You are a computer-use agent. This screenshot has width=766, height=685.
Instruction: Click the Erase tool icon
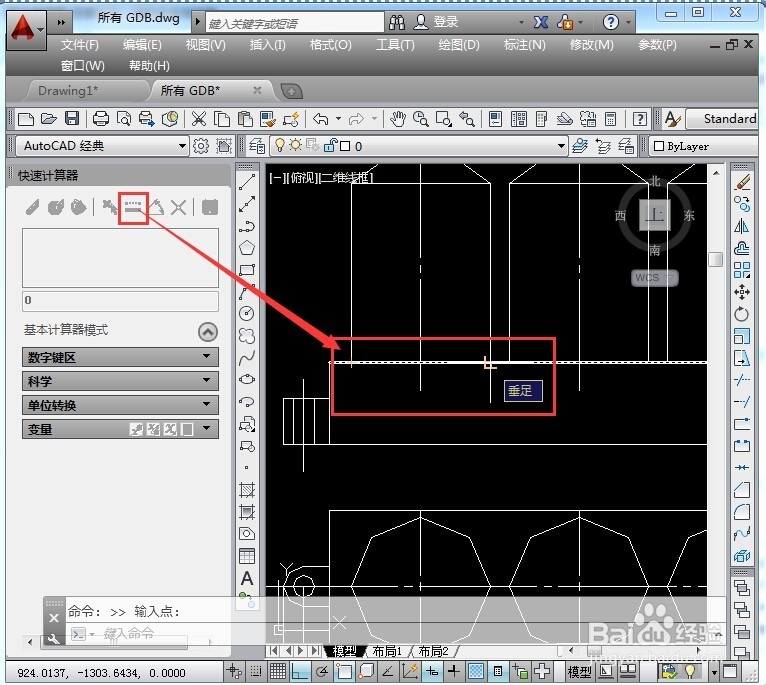click(x=742, y=182)
